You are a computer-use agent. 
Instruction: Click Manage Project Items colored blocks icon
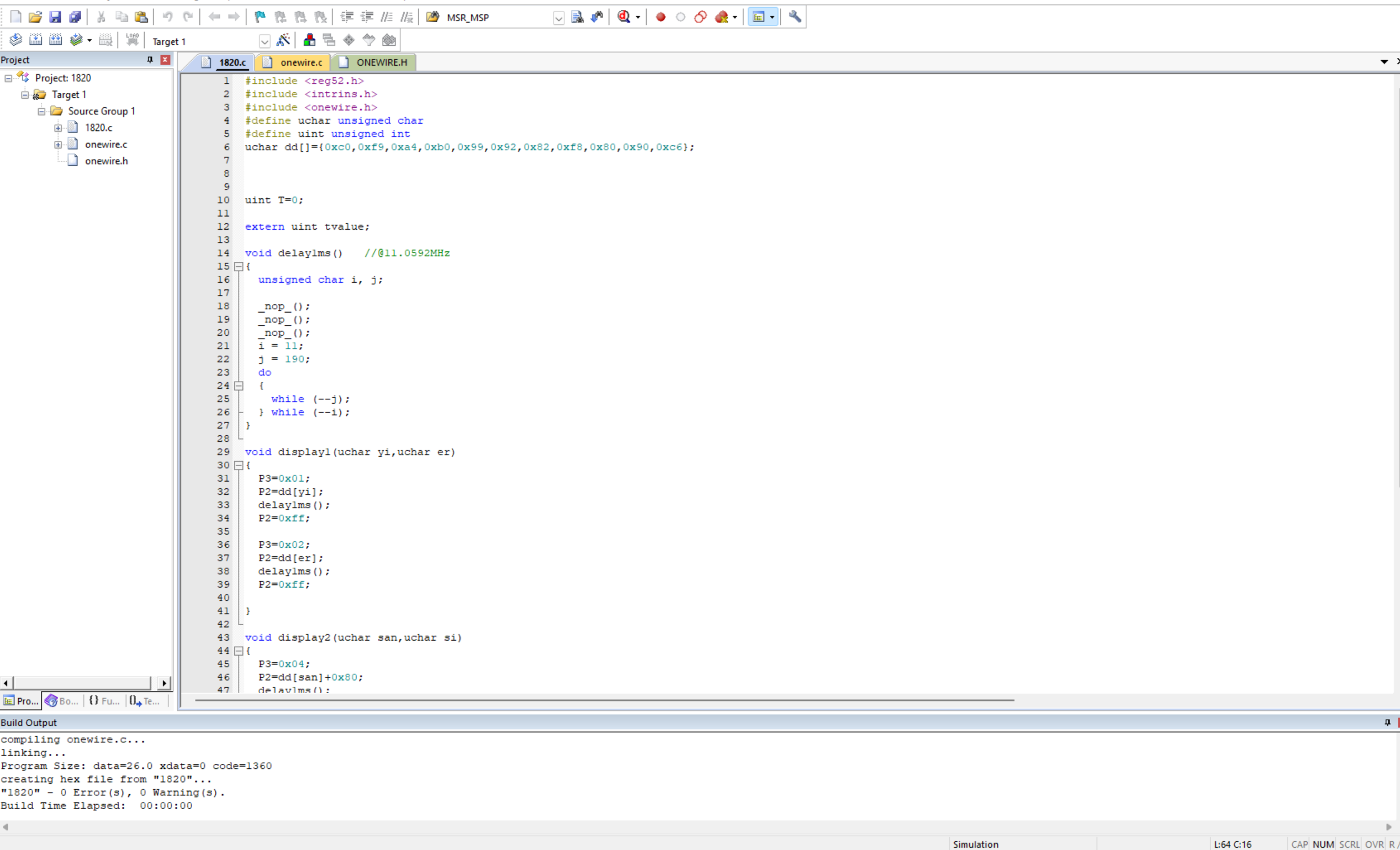(309, 40)
